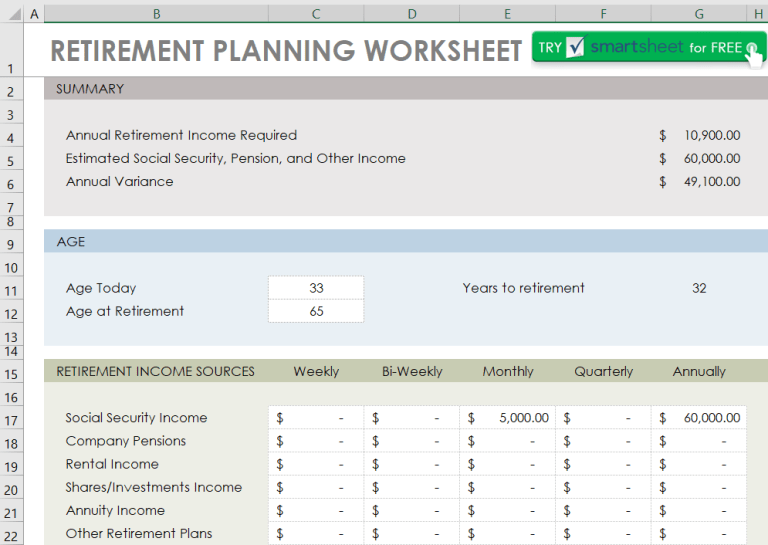Viewport: 768px width, 545px height.
Task: Click the Years to retirement value
Action: (x=699, y=288)
